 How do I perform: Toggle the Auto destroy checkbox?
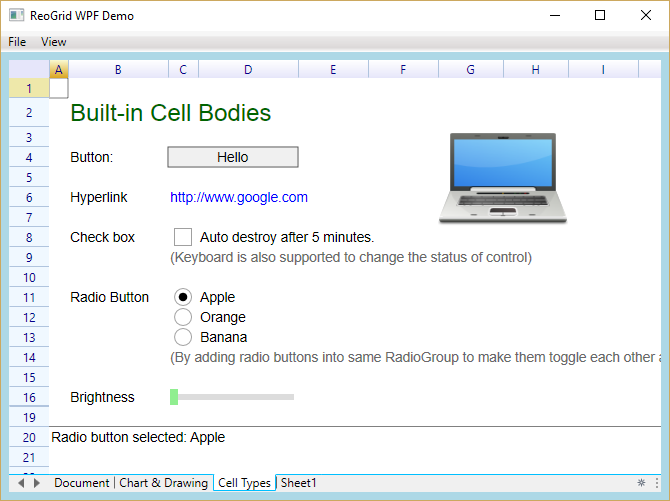183,237
